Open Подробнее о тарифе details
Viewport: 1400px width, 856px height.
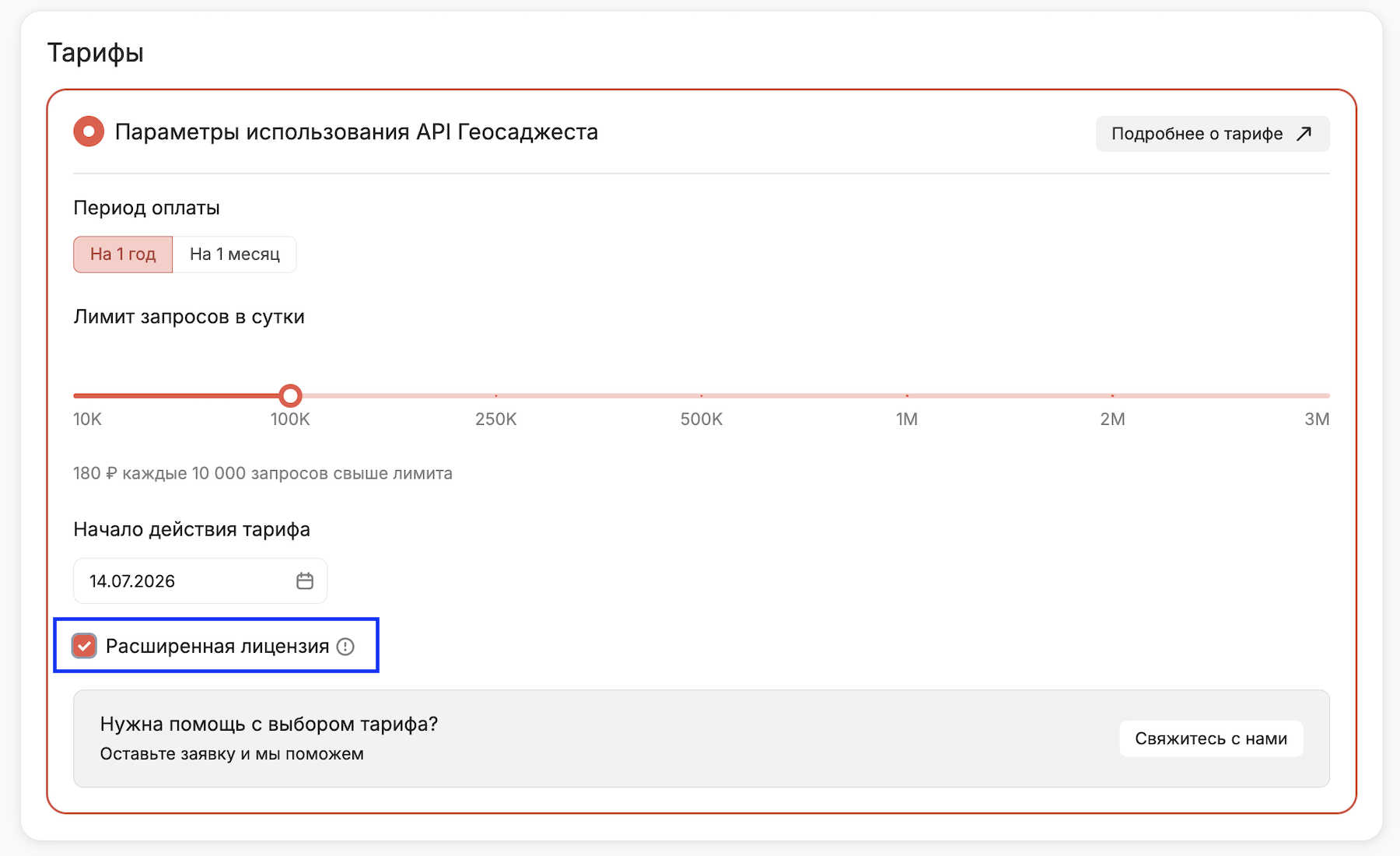(1213, 134)
